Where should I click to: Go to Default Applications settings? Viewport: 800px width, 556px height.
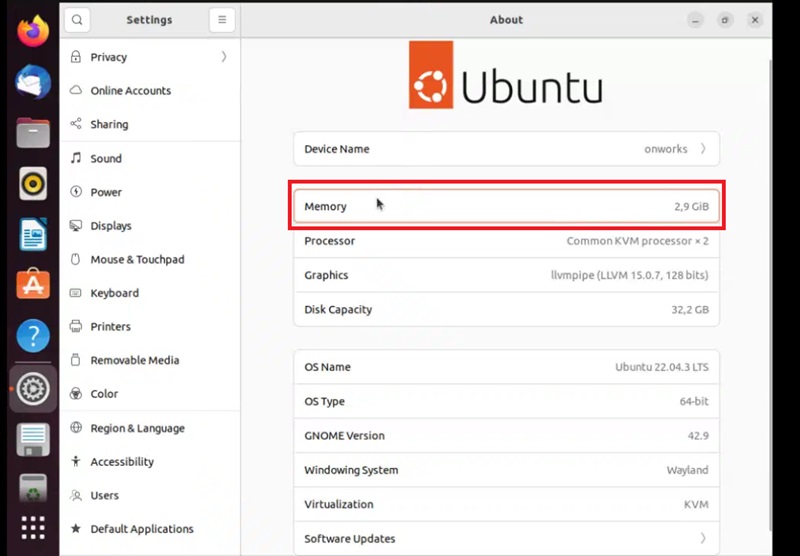coord(150,528)
